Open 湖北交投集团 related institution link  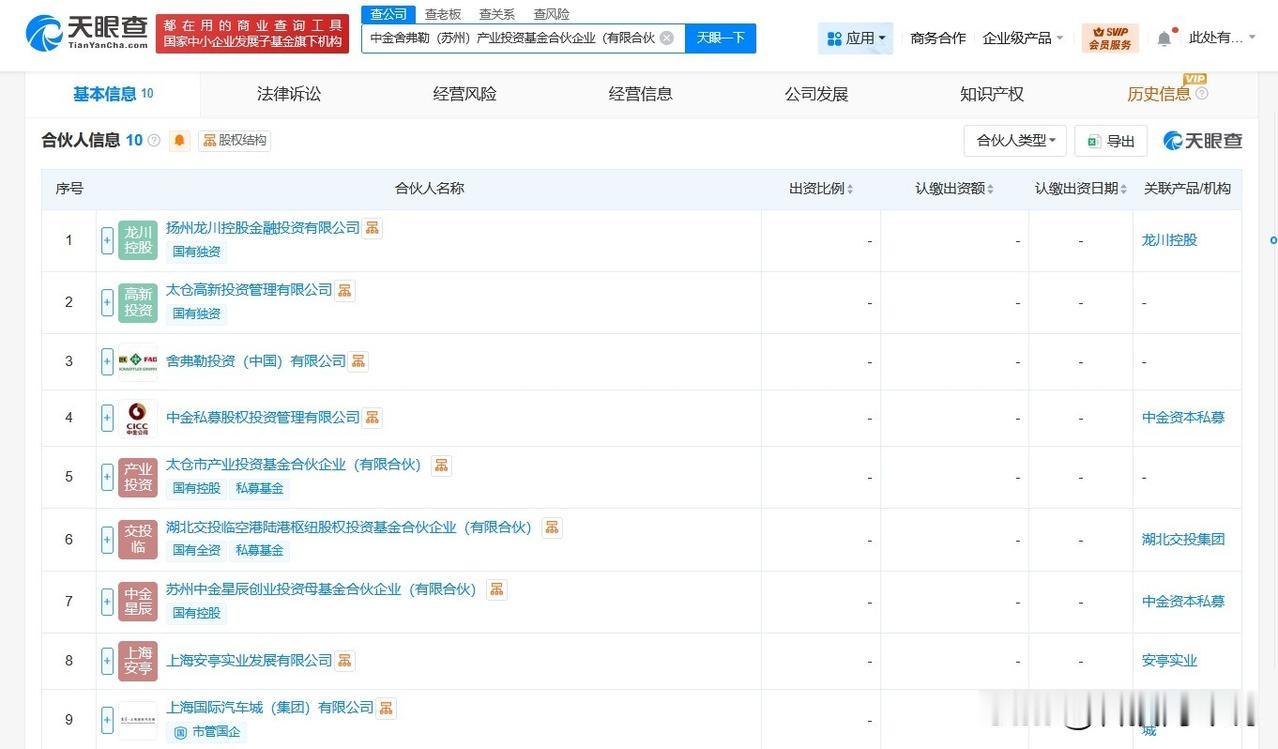(x=1183, y=539)
